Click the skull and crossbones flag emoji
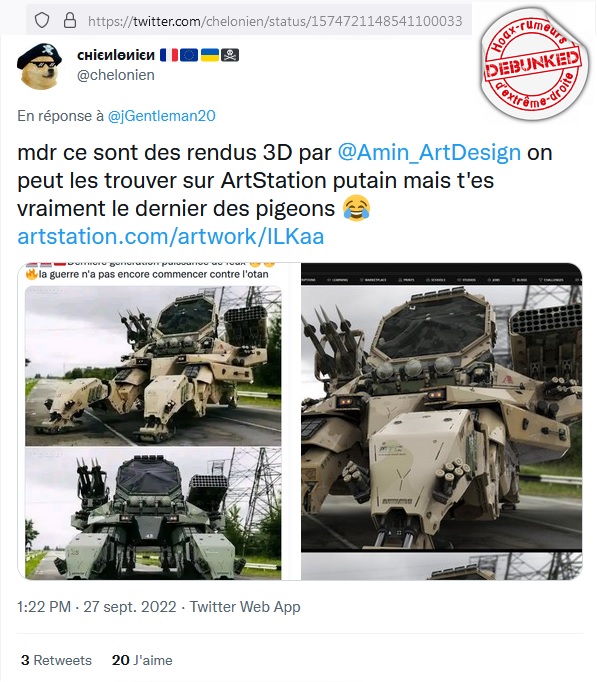The image size is (597, 682). 230,55
